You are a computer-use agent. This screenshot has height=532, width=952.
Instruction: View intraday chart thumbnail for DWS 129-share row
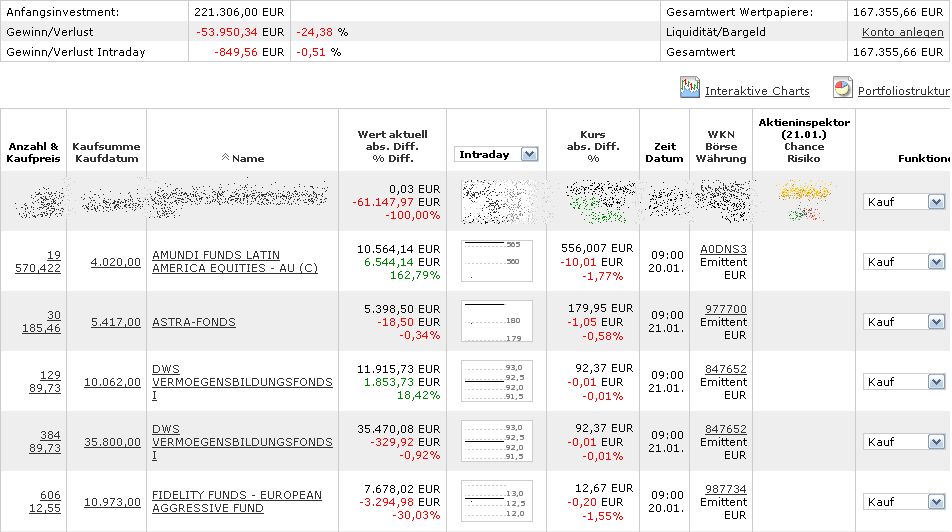click(497, 381)
